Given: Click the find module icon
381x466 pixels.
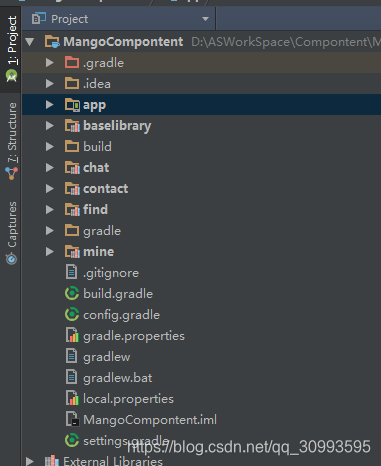Looking at the screenshot, I should (x=72, y=210).
